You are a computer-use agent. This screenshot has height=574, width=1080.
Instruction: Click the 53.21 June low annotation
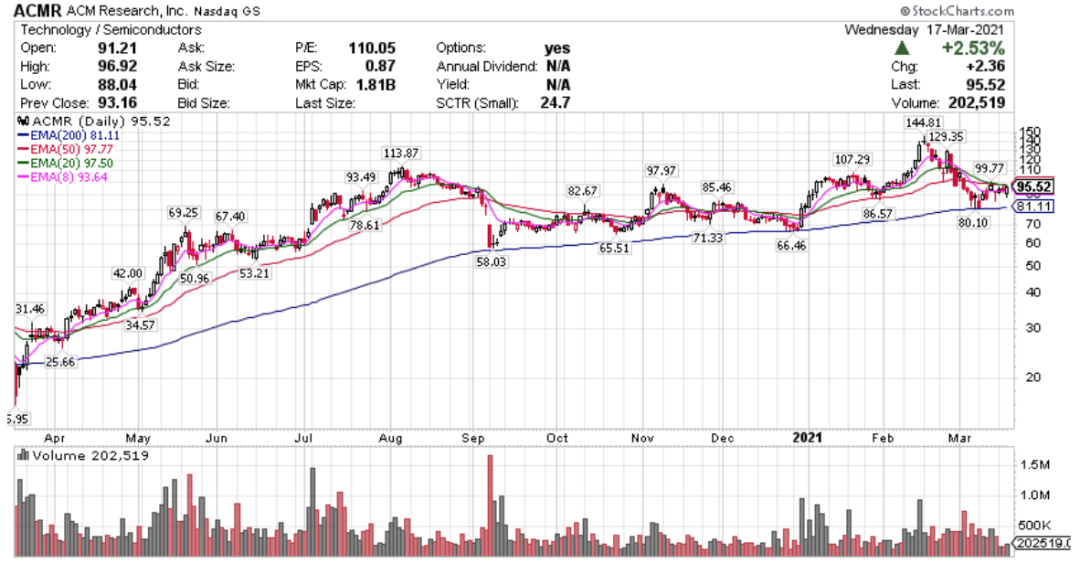click(x=255, y=274)
